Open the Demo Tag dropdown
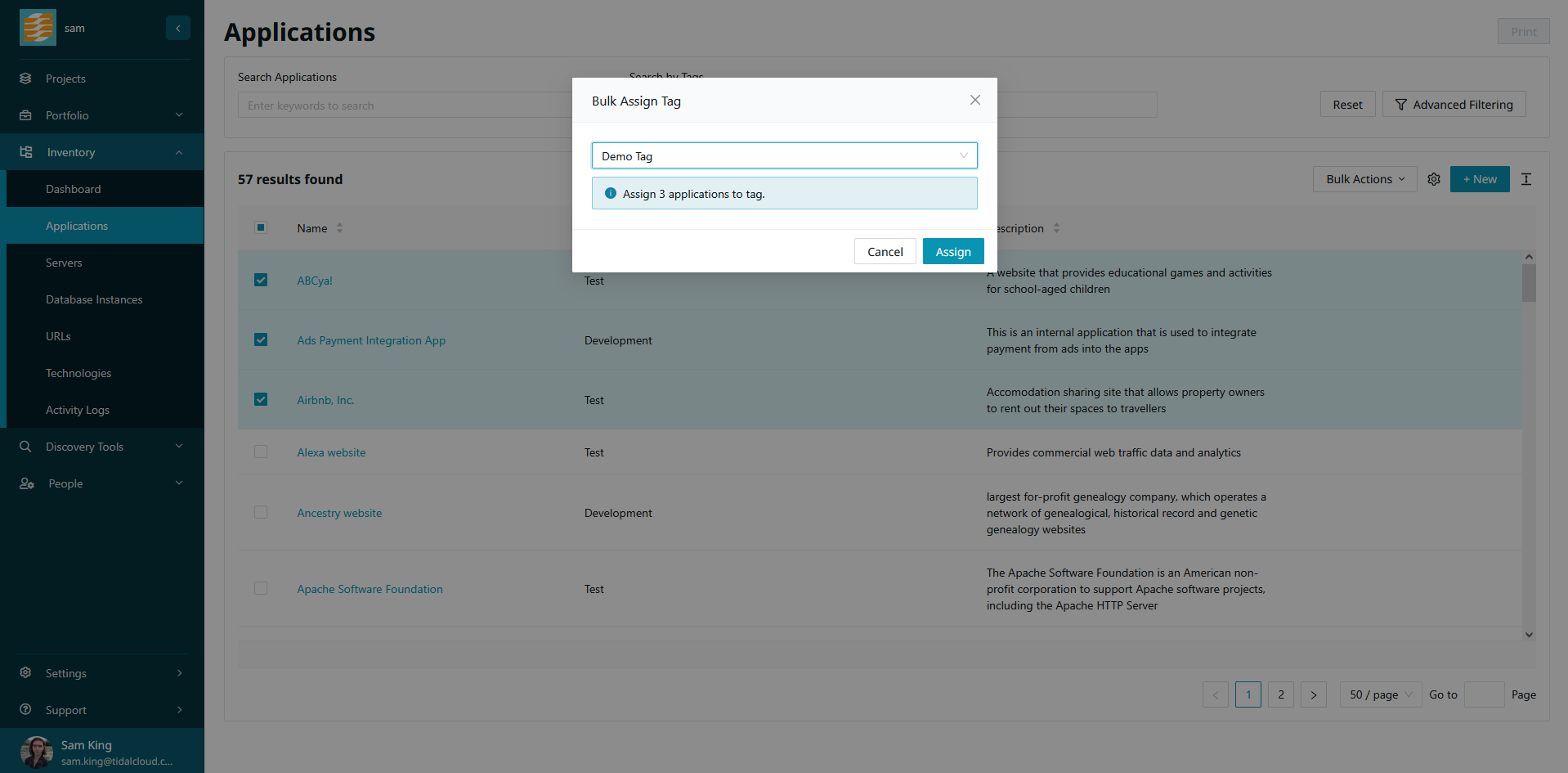Image resolution: width=1568 pixels, height=773 pixels. [x=784, y=155]
